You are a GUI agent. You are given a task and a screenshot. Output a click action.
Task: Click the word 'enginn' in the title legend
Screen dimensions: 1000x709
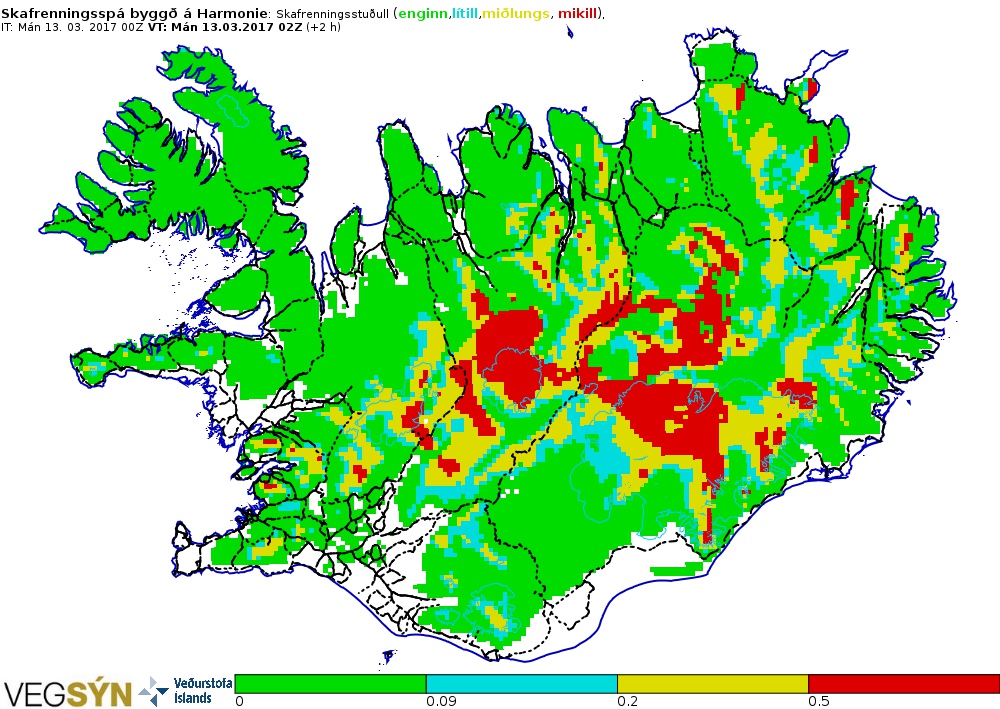tap(424, 13)
